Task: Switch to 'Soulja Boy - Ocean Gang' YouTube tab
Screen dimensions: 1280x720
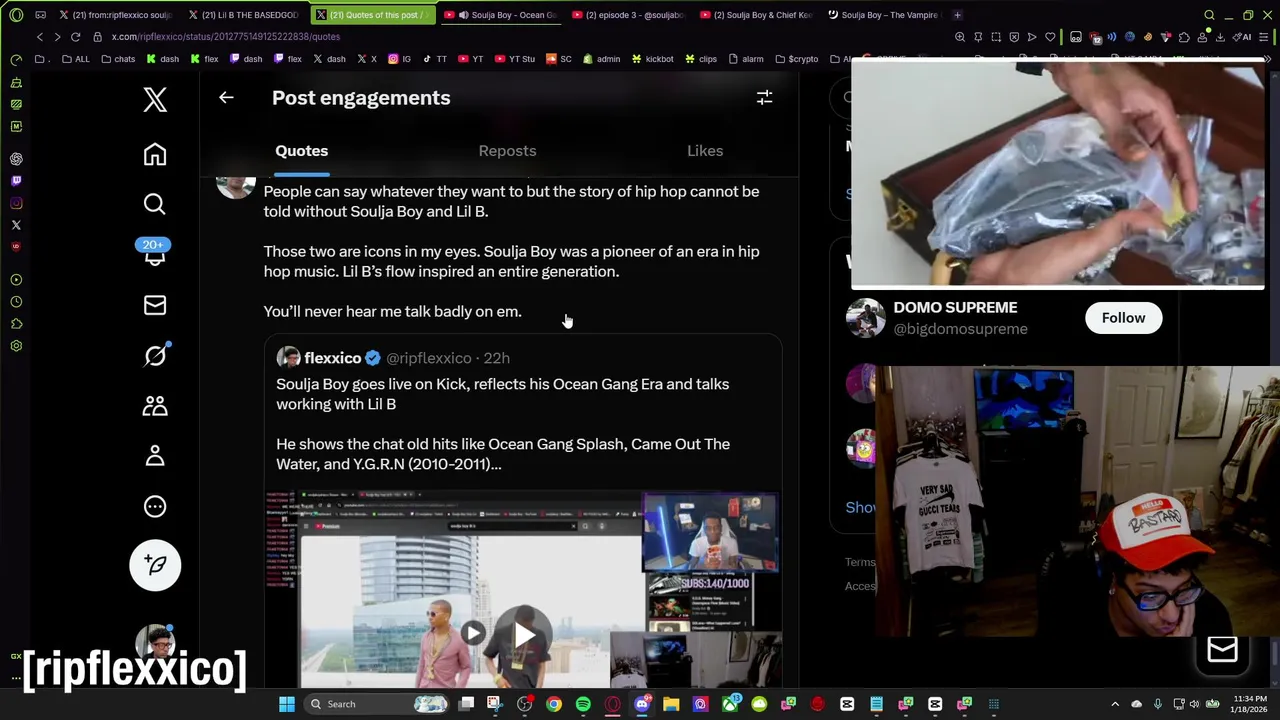Action: click(x=500, y=15)
